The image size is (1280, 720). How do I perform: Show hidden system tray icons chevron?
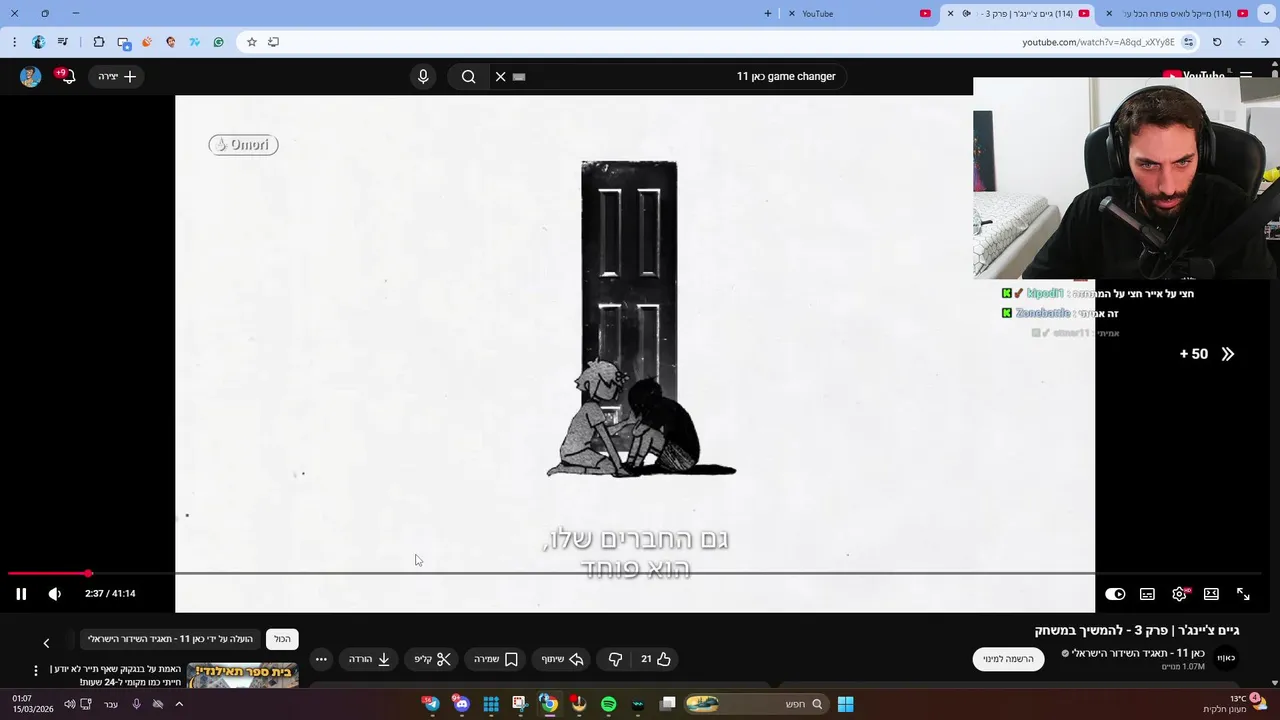coord(179,704)
